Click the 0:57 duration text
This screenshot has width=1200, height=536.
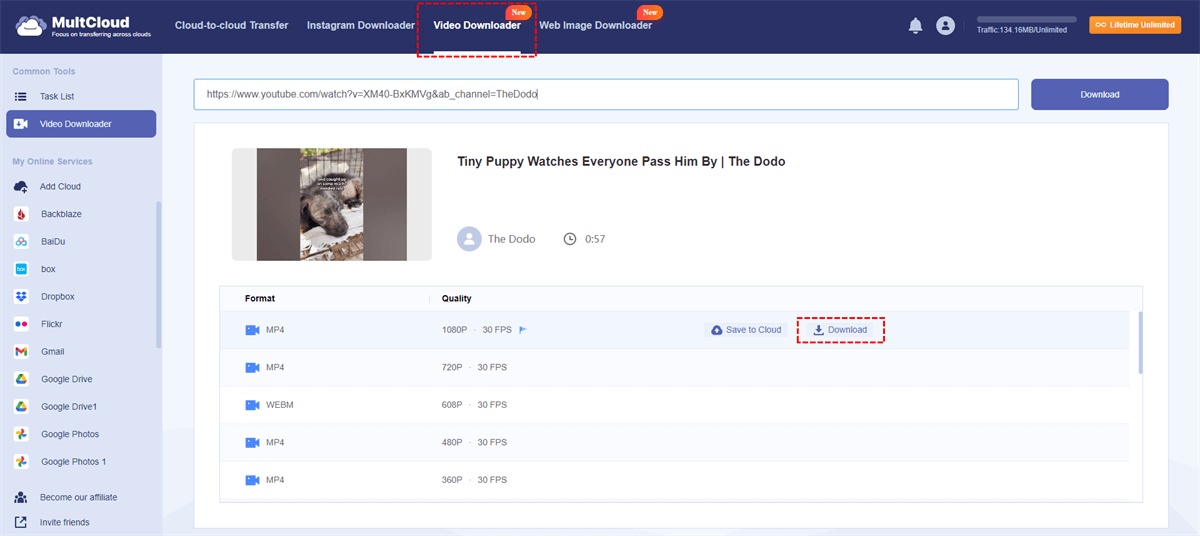[595, 239]
